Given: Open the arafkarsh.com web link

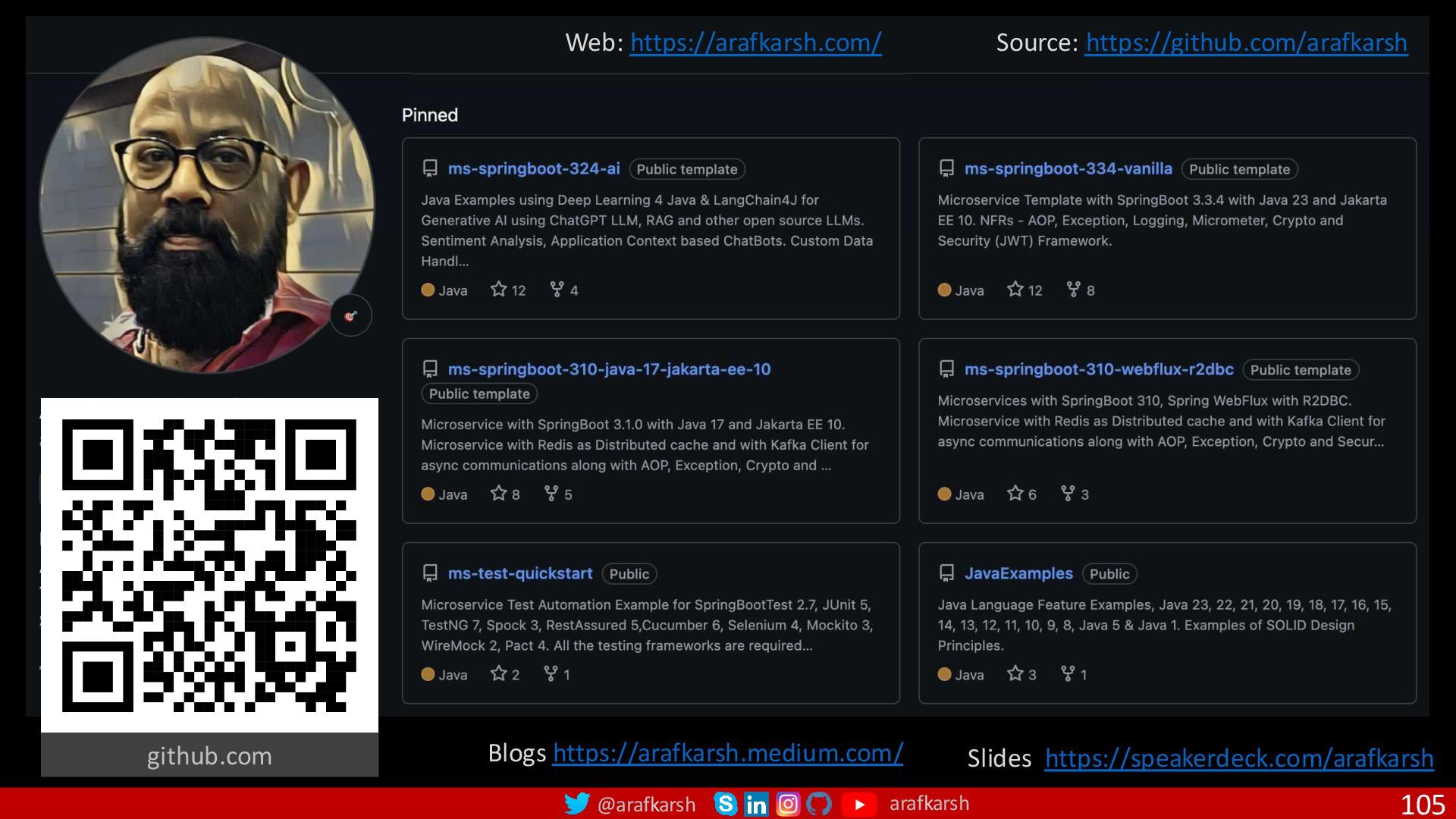Looking at the screenshot, I should click(755, 43).
